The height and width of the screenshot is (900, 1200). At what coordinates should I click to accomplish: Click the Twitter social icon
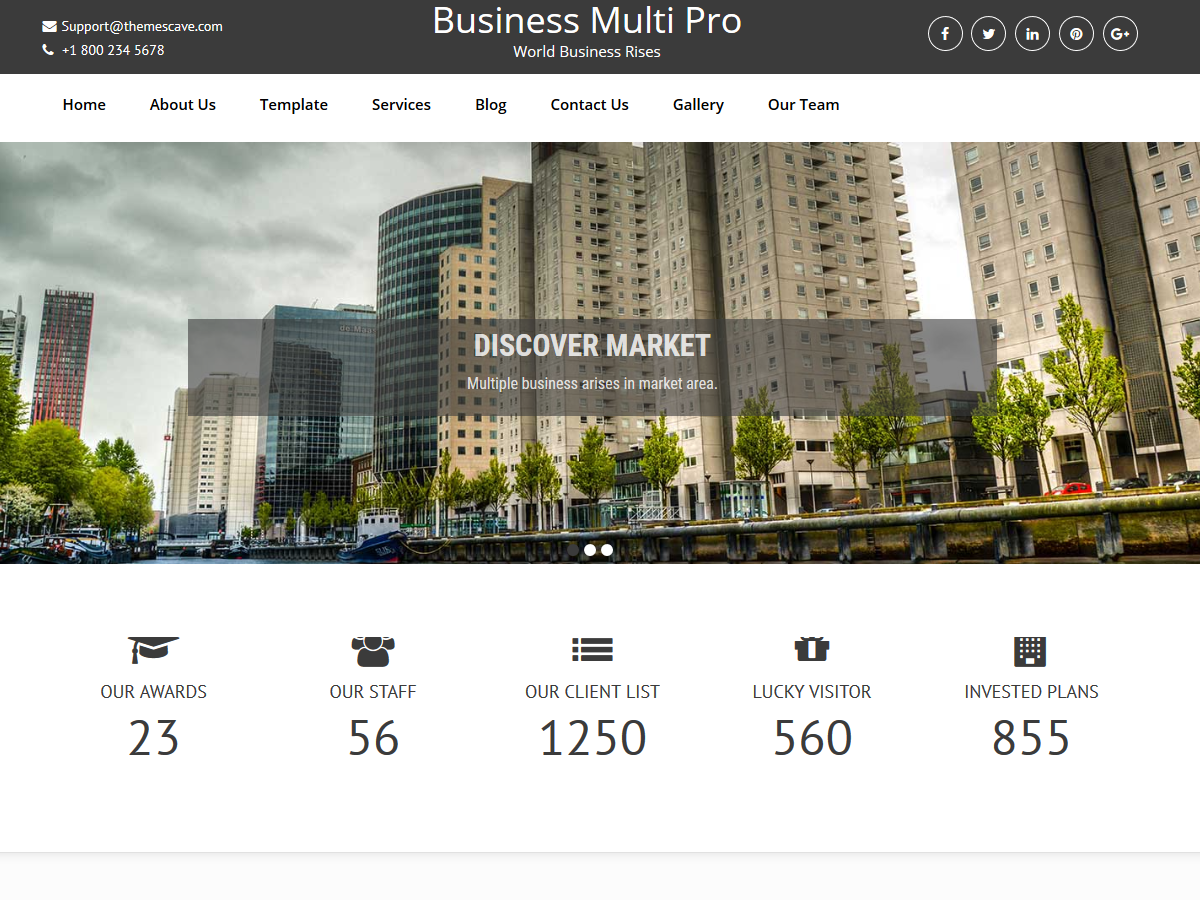point(988,33)
